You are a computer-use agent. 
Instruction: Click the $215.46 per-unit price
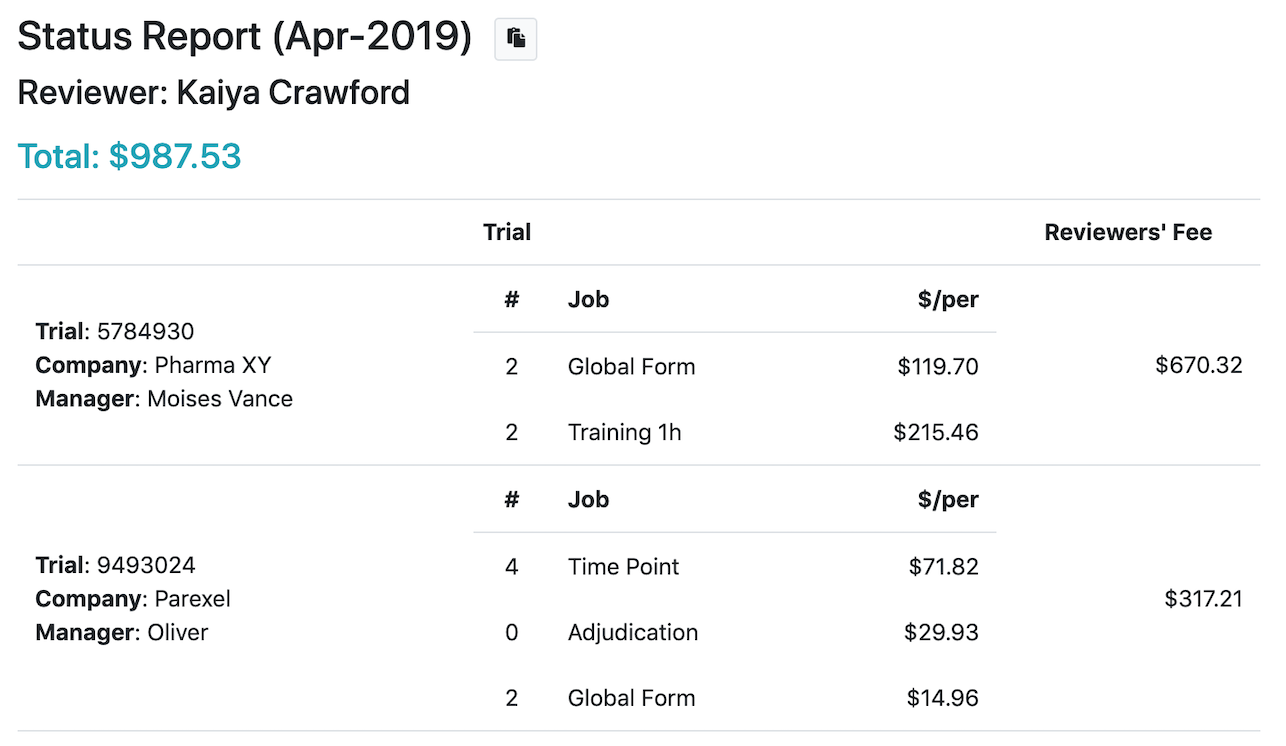tap(936, 432)
